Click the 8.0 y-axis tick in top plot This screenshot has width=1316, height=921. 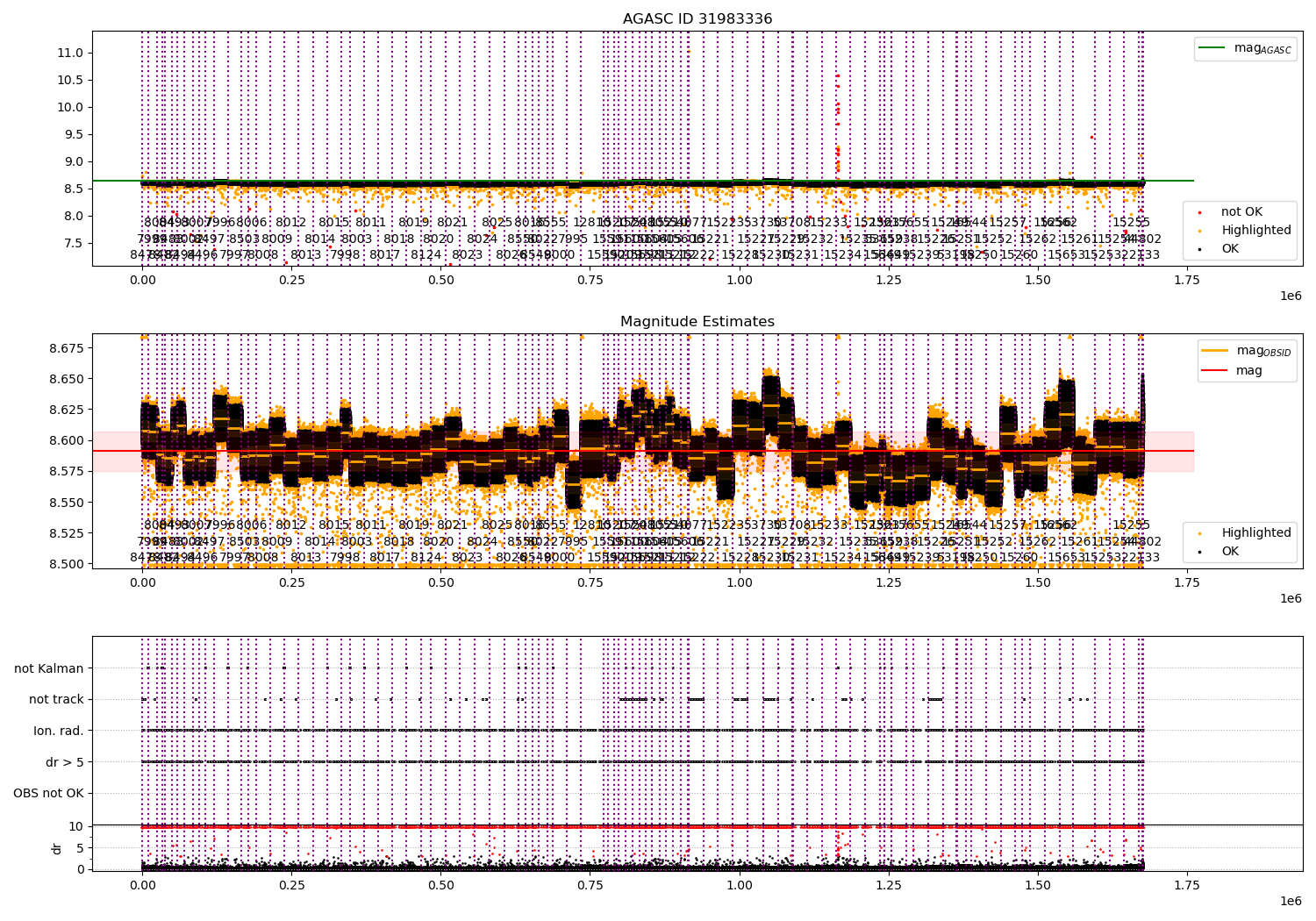[x=74, y=216]
